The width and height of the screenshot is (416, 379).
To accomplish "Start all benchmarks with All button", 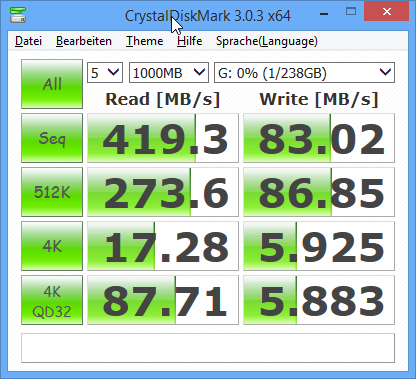I will pyautogui.click(x=52, y=84).
